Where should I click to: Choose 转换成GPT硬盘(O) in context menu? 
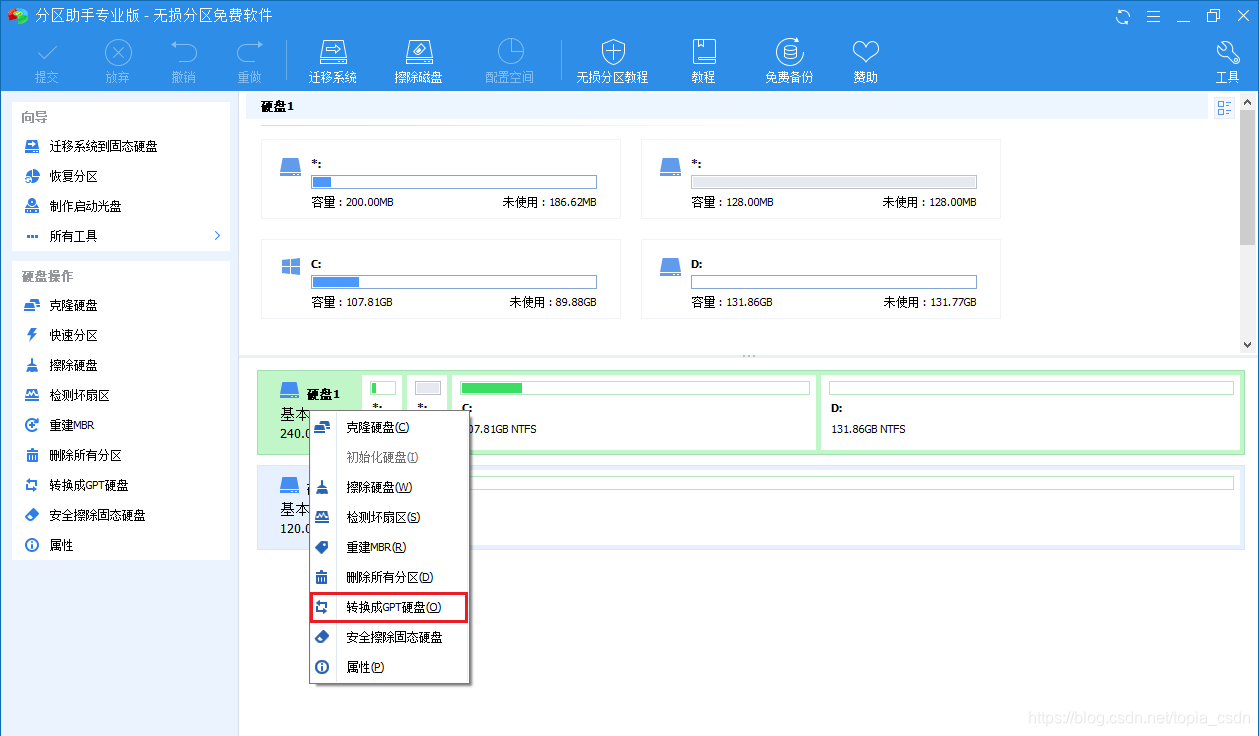389,607
